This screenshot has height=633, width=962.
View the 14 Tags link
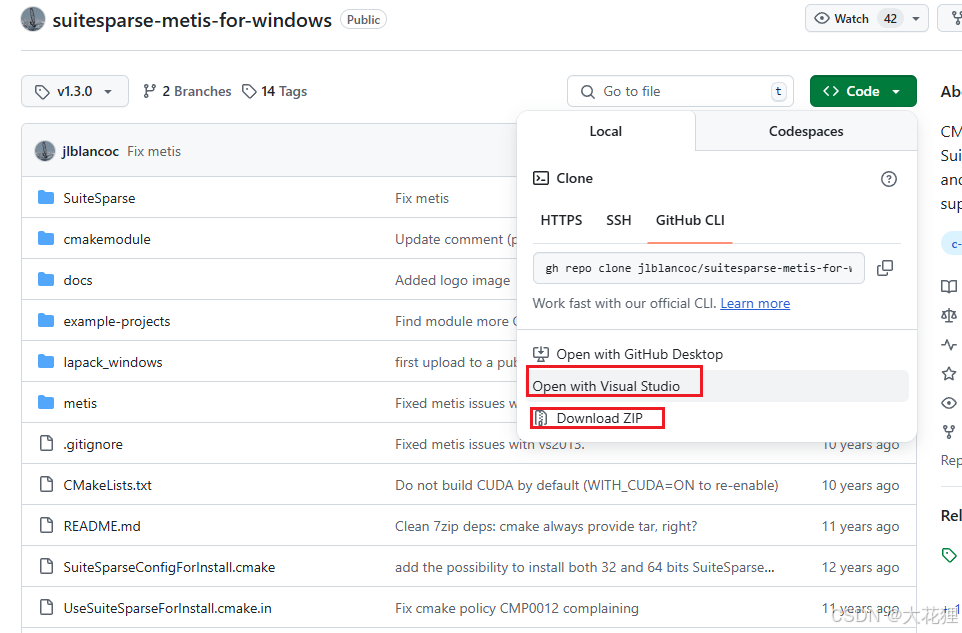(274, 91)
